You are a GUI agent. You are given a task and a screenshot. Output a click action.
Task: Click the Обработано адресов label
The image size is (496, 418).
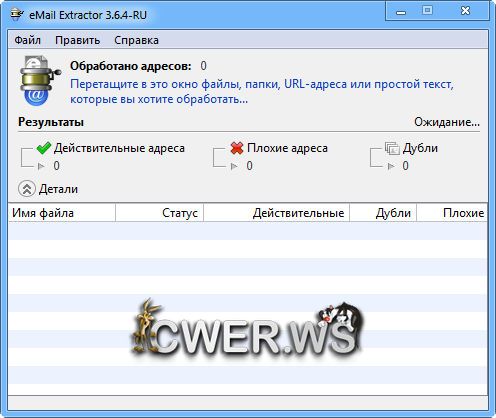coord(131,66)
